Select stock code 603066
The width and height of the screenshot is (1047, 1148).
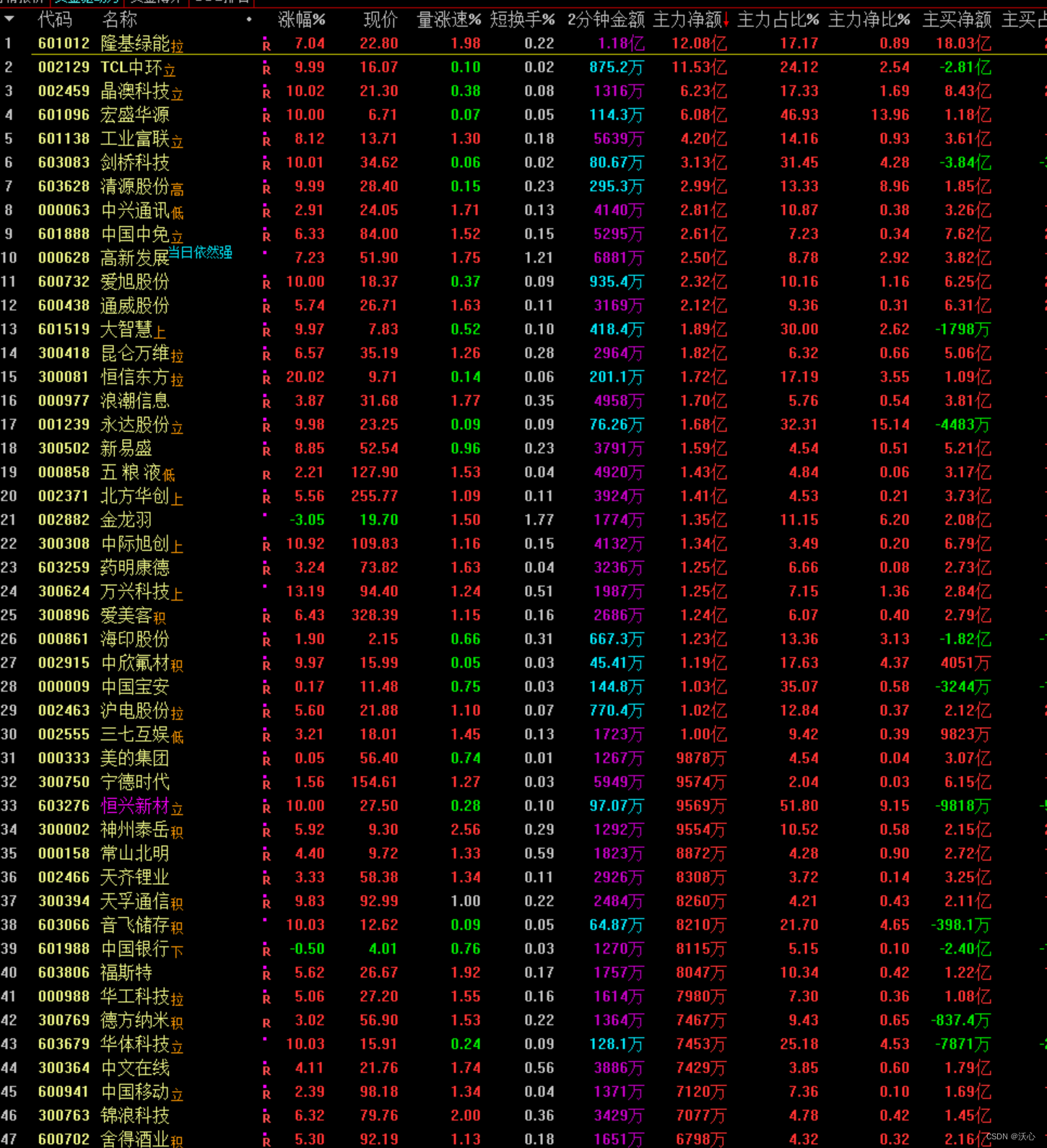click(64, 925)
